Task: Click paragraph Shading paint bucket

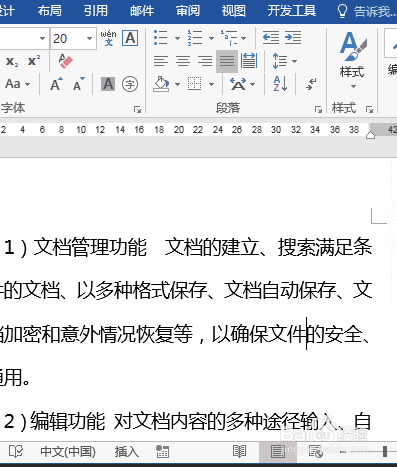Action: pyautogui.click(x=161, y=84)
